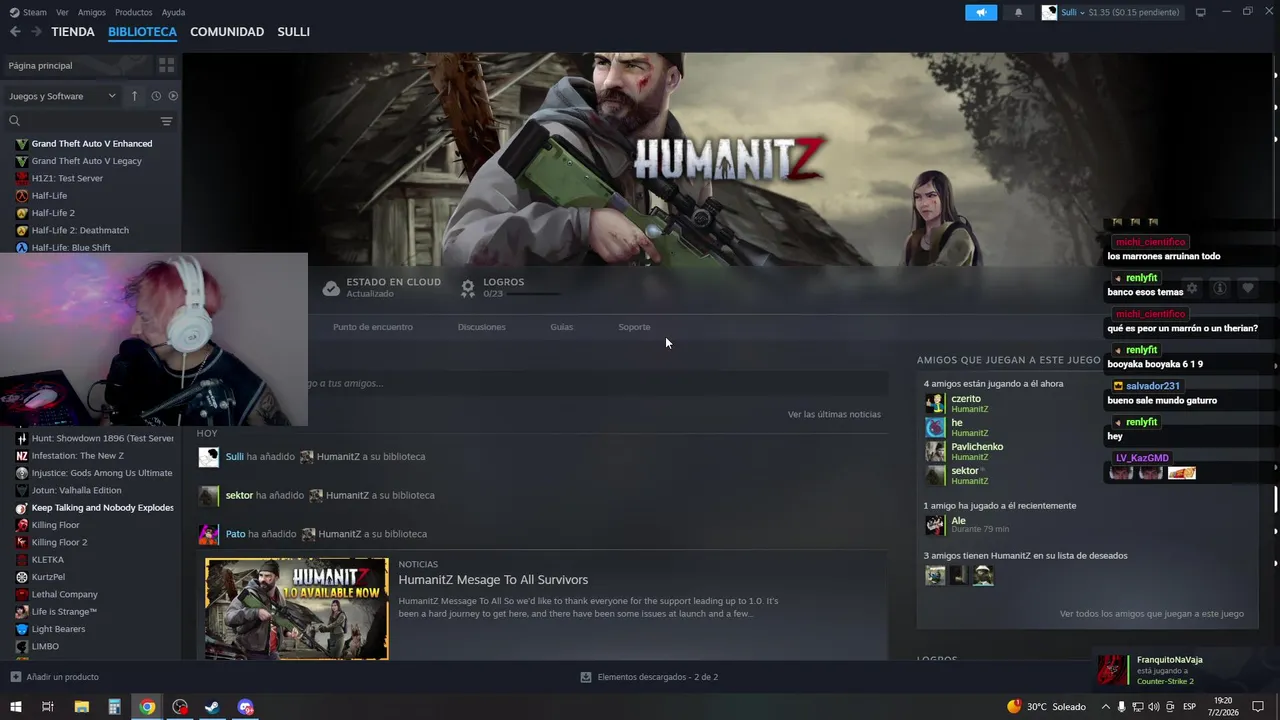This screenshot has width=1280, height=720.
Task: Open Windows Start menu
Action: [x=15, y=707]
